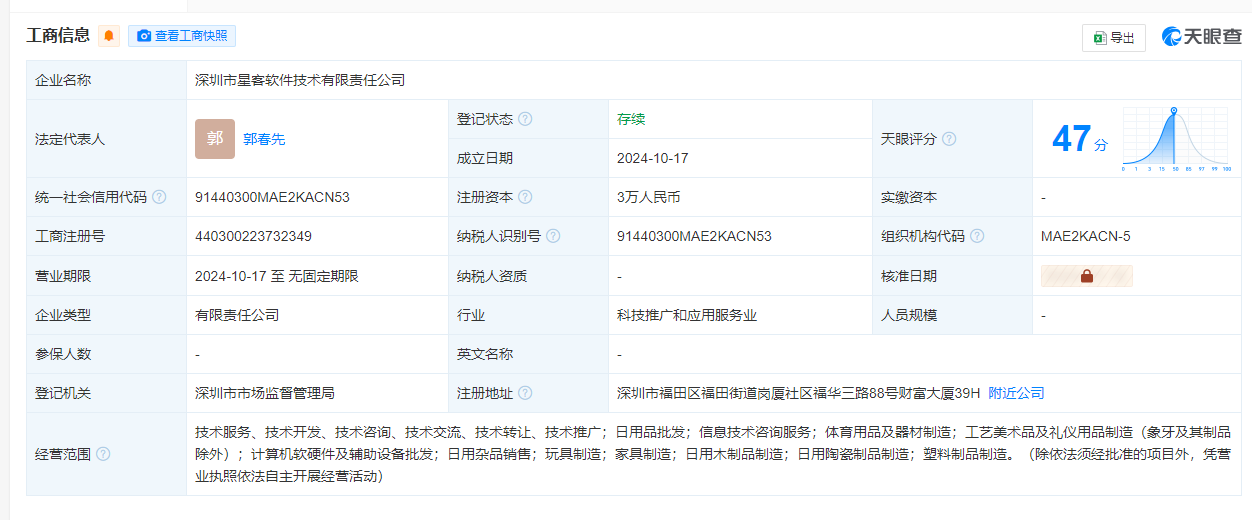
Task: Click help icon beside 经营范围
Action: click(x=102, y=454)
